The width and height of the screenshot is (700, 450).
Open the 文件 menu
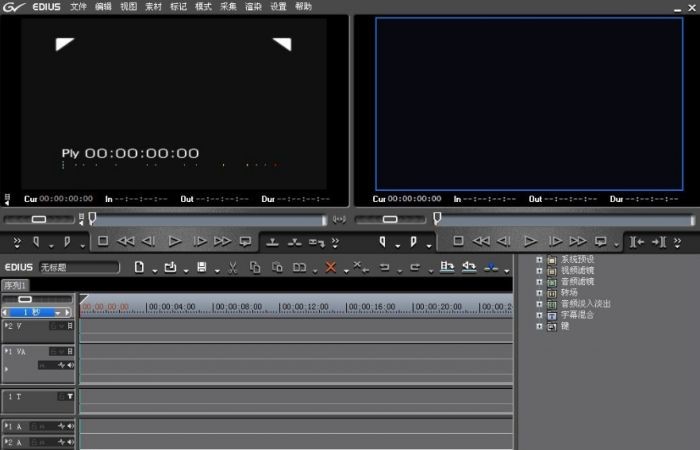click(x=78, y=7)
